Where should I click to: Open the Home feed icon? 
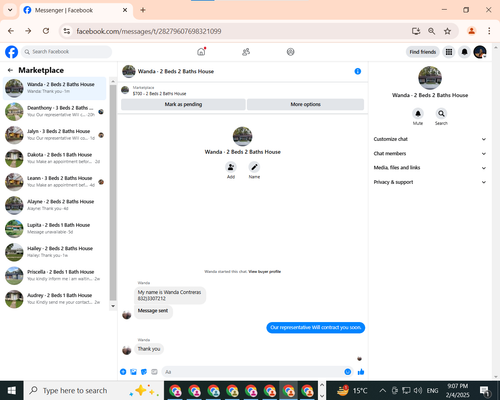(201, 52)
